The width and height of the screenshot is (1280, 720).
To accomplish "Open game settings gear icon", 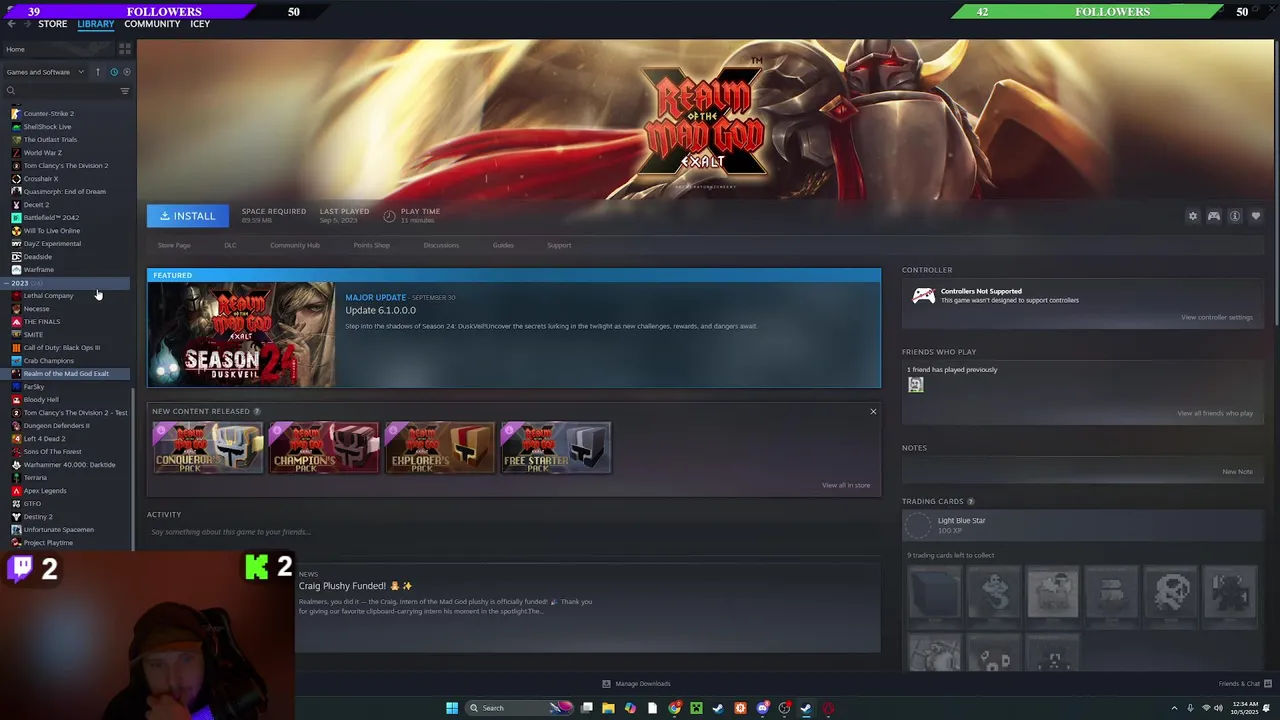I will (x=1192, y=216).
